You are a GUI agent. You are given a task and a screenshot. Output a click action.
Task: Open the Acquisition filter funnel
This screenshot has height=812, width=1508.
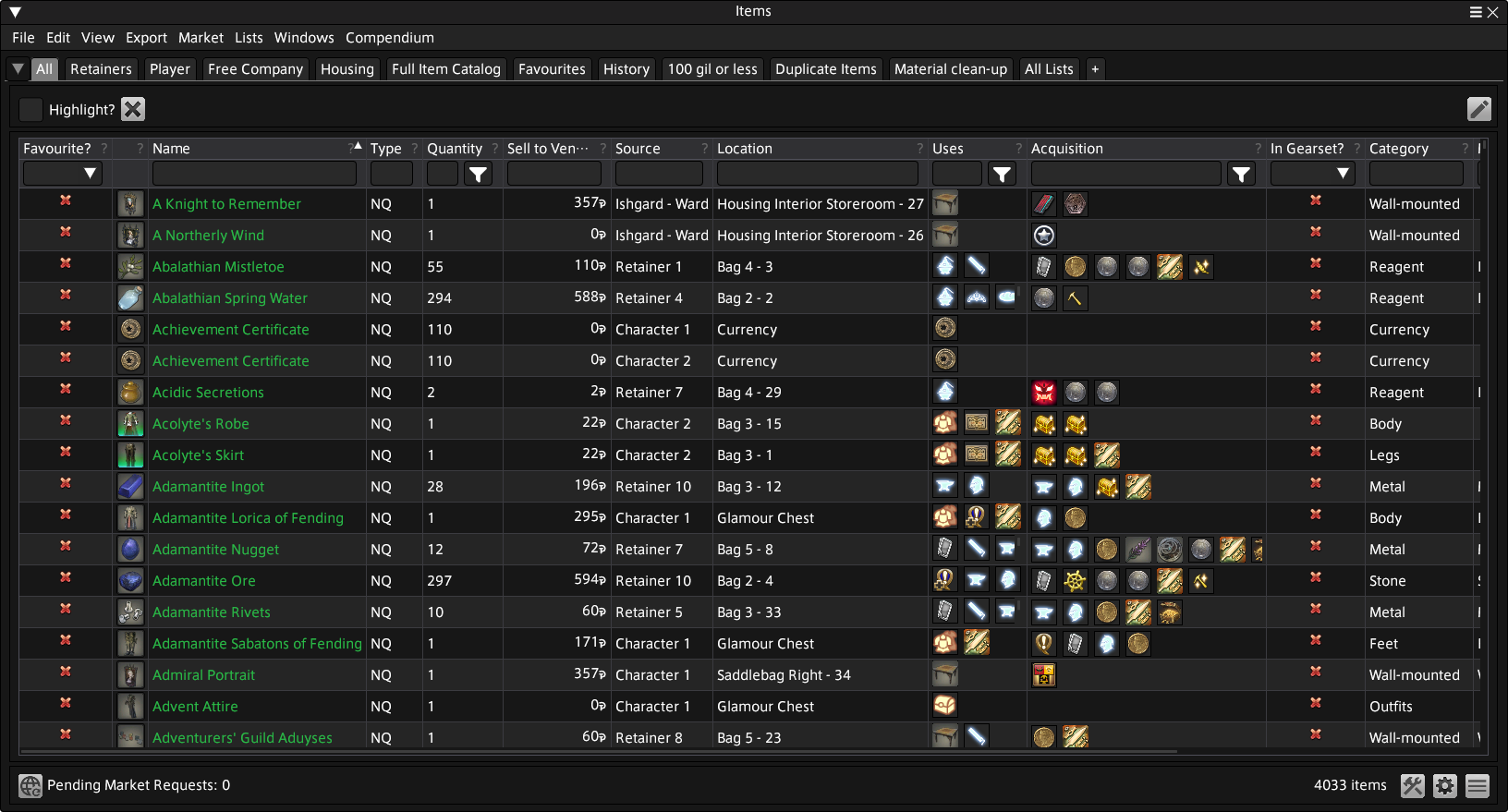[x=1241, y=174]
